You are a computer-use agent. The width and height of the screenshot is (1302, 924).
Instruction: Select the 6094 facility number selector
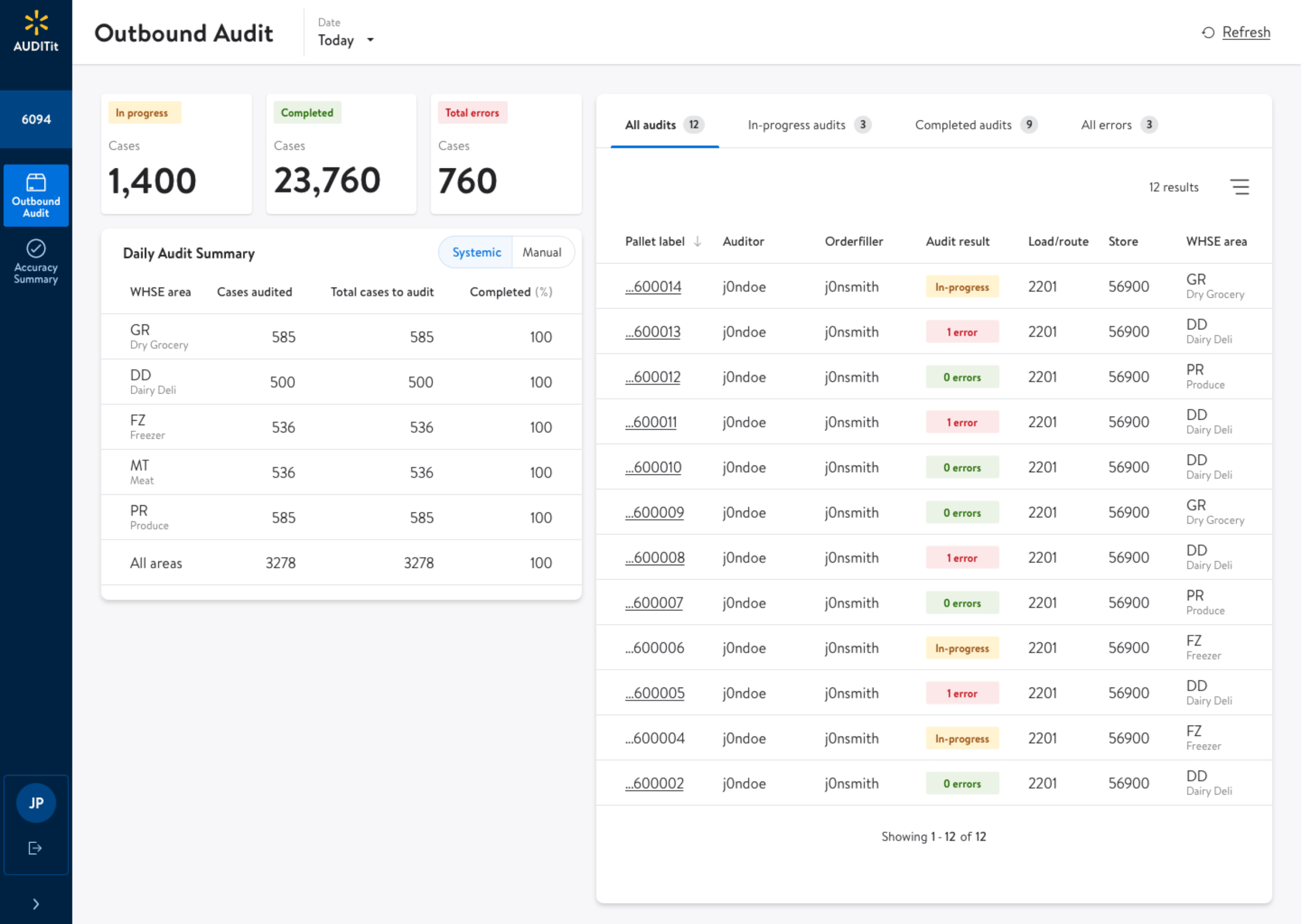point(36,119)
